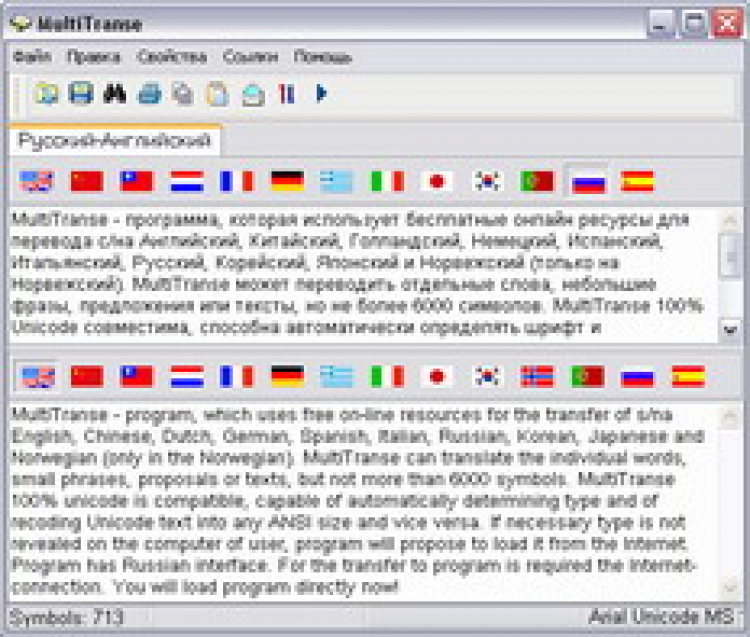Choose Taiwan flag in source language row
Screen dimensions: 750x637
point(137,181)
